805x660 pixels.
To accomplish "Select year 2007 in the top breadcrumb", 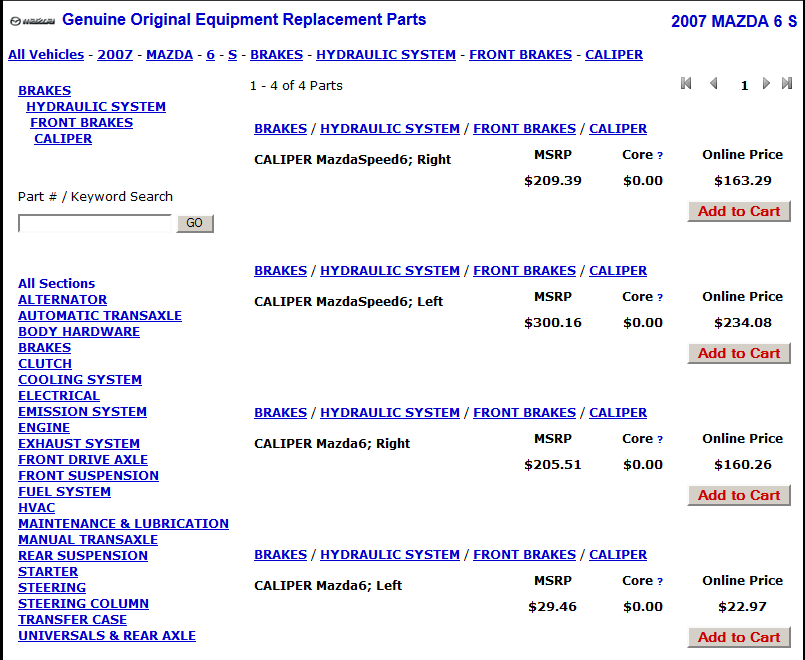I will click(115, 54).
